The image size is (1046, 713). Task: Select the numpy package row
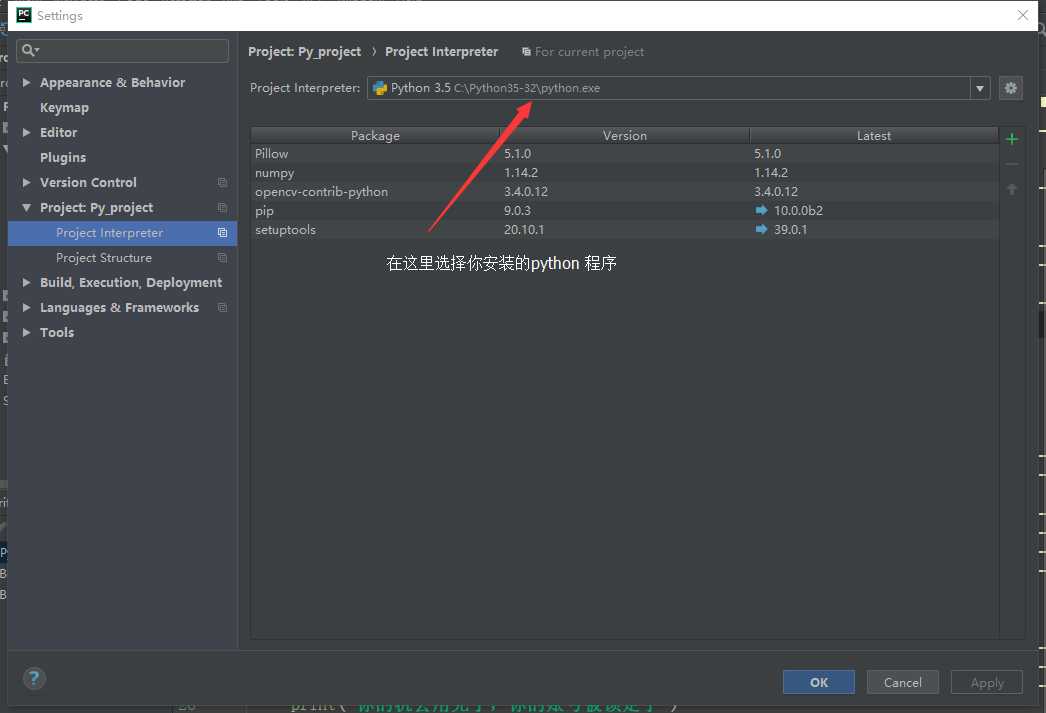click(x=624, y=173)
